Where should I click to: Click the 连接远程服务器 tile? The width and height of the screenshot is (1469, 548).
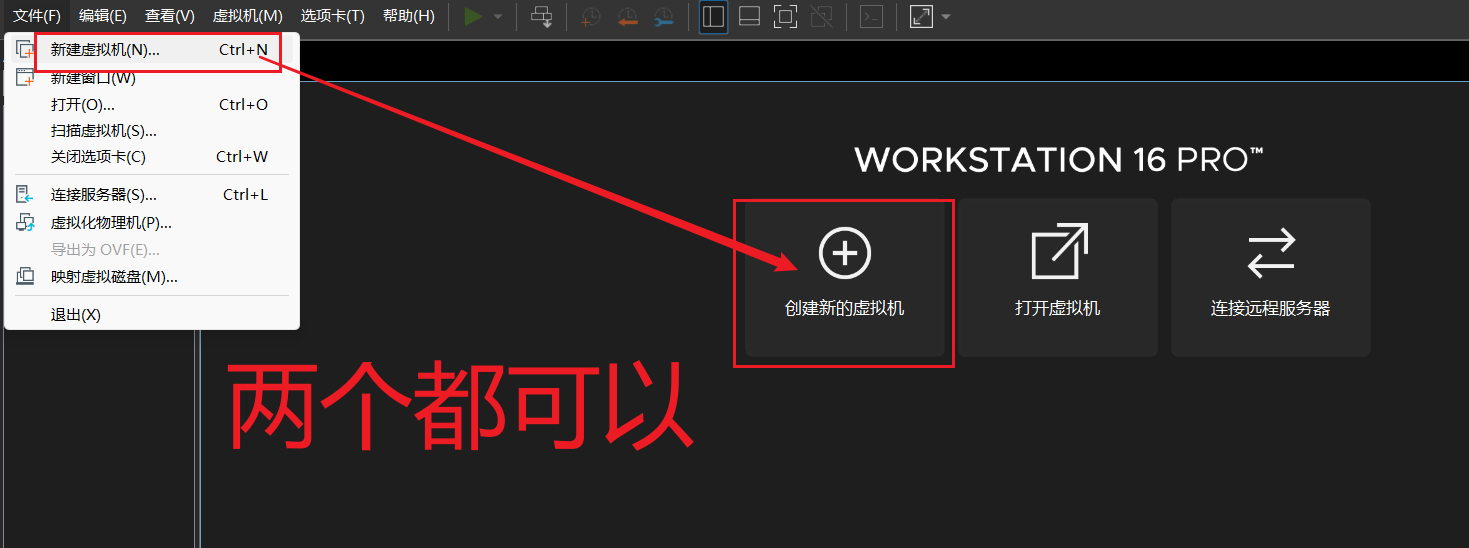click(x=1271, y=277)
